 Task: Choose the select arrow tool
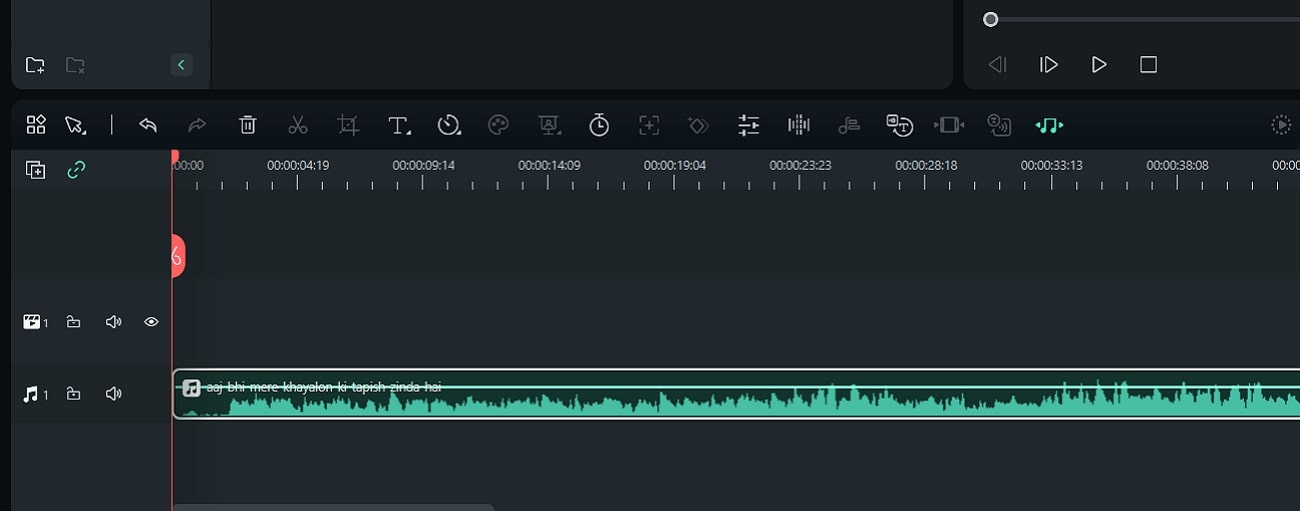tap(75, 125)
